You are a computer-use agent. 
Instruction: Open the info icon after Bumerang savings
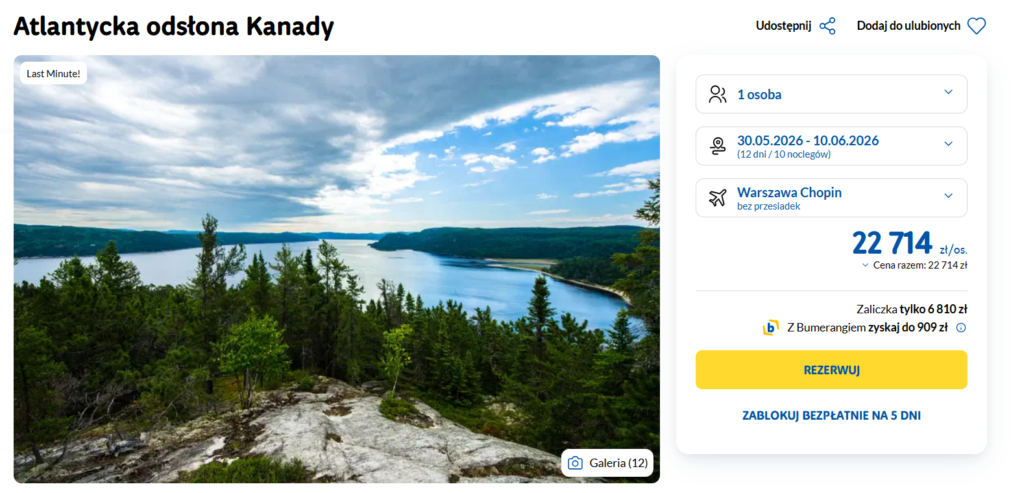coord(961,327)
